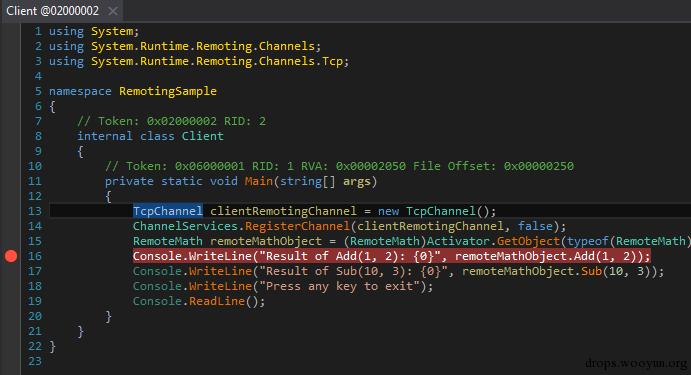Click "Press any key to exit" string
Screen dimensions: 691x375
[339, 286]
